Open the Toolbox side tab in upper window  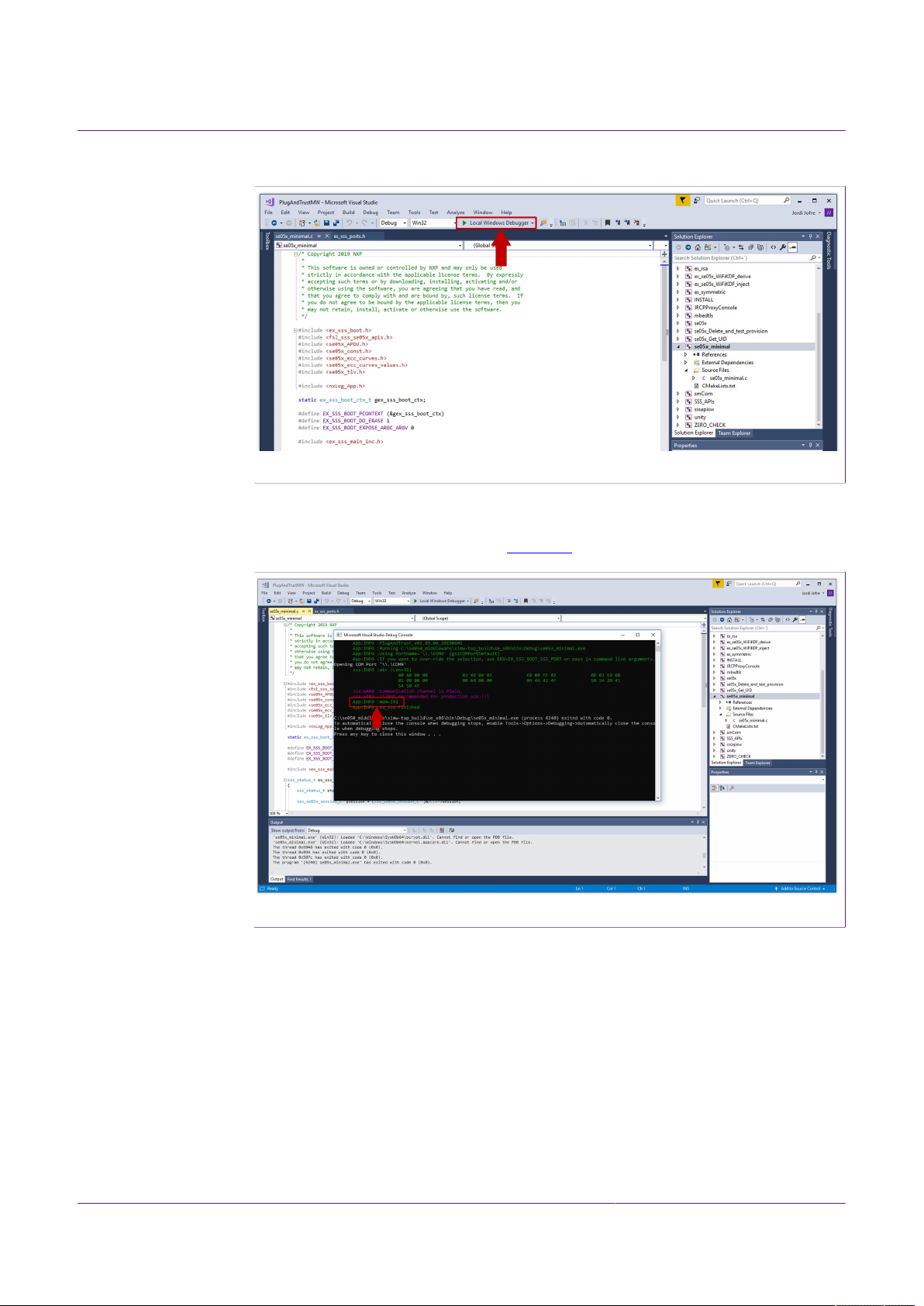pyautogui.click(x=267, y=241)
